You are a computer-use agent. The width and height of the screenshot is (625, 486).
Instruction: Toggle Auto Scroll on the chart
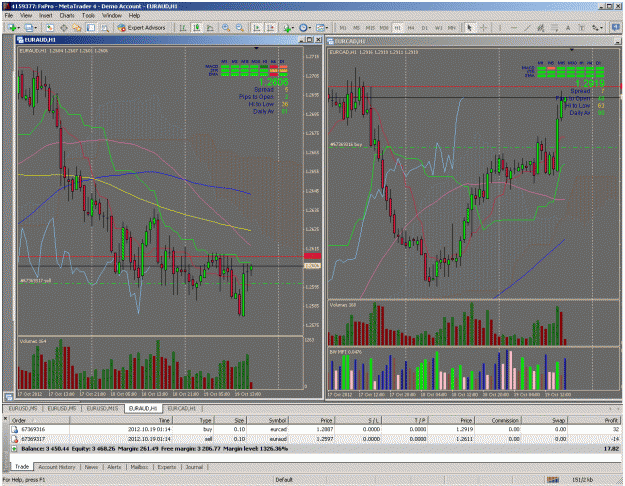point(257,28)
